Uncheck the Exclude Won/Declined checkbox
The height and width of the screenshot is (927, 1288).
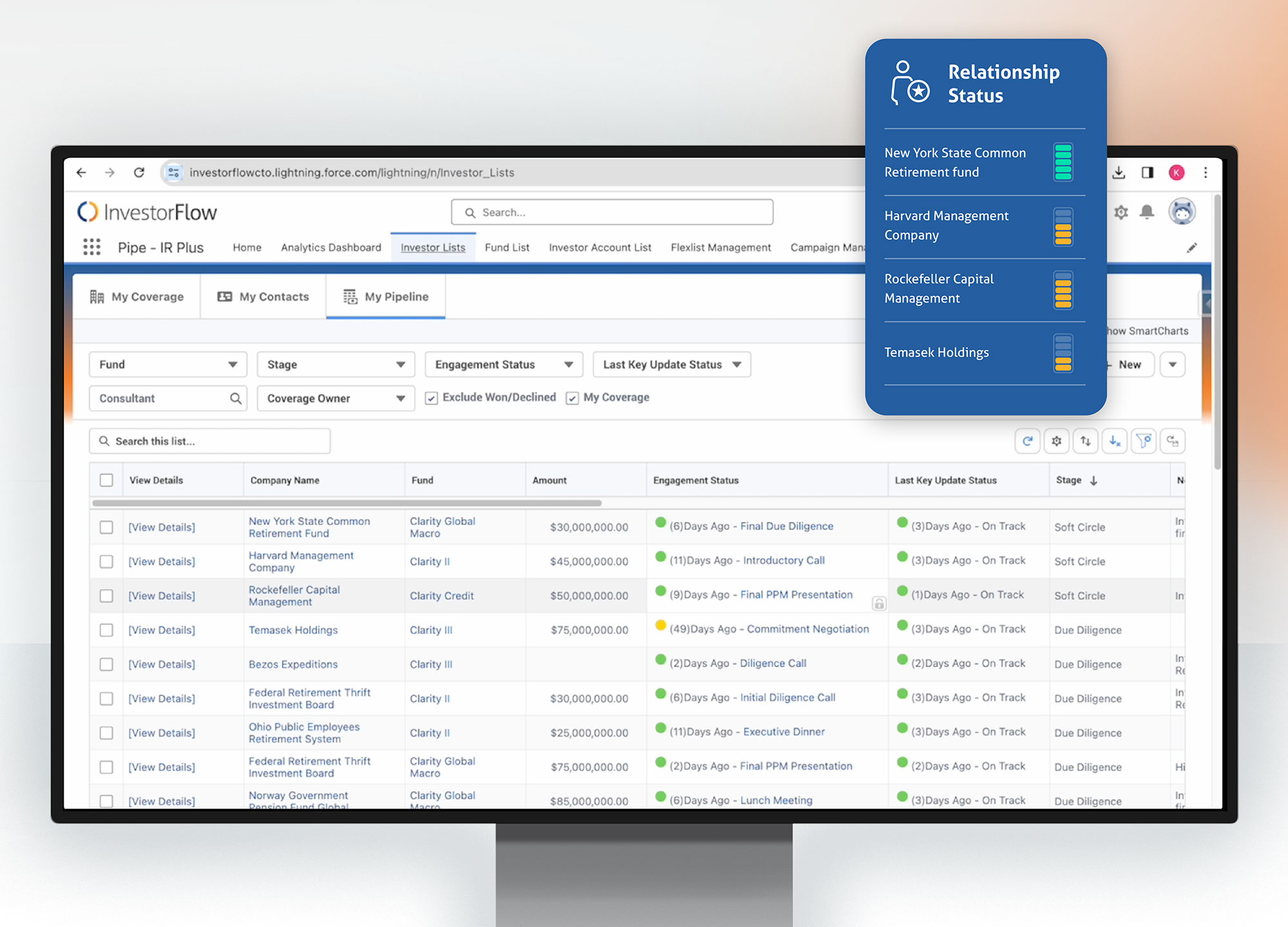pos(431,398)
